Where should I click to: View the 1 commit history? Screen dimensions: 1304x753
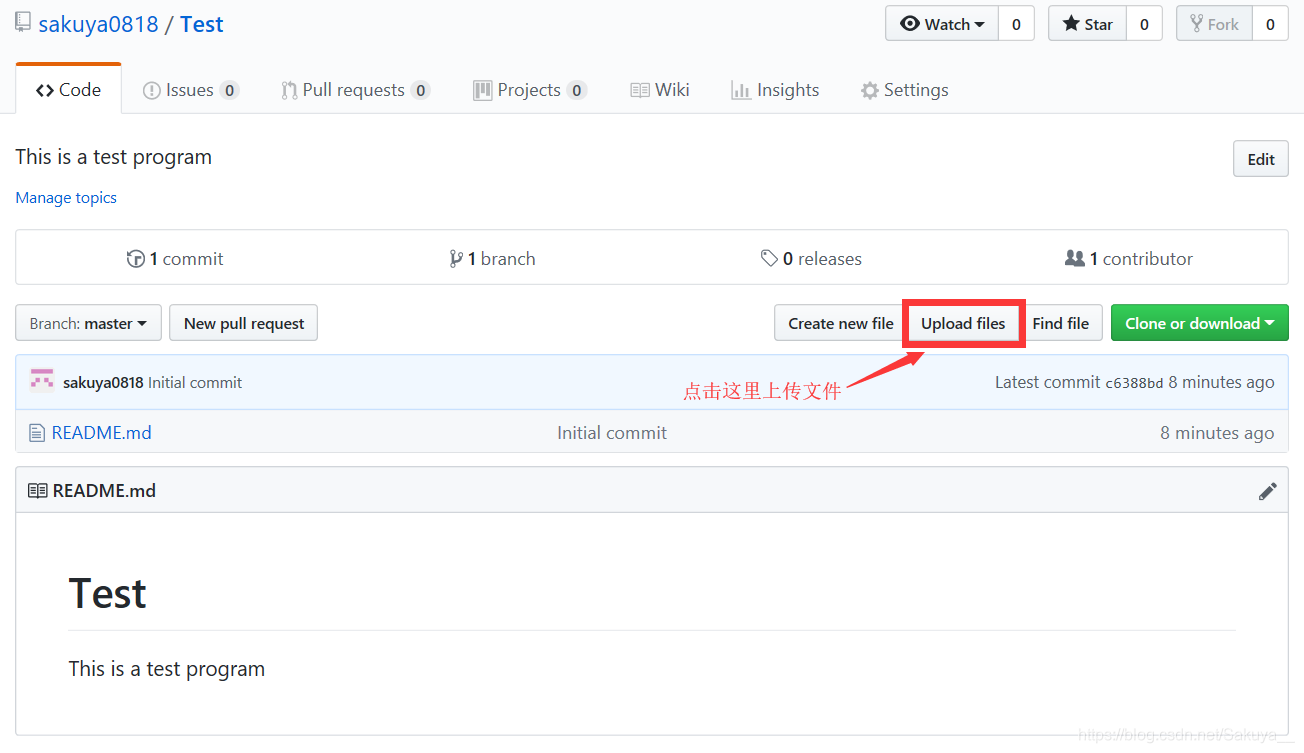(x=175, y=259)
